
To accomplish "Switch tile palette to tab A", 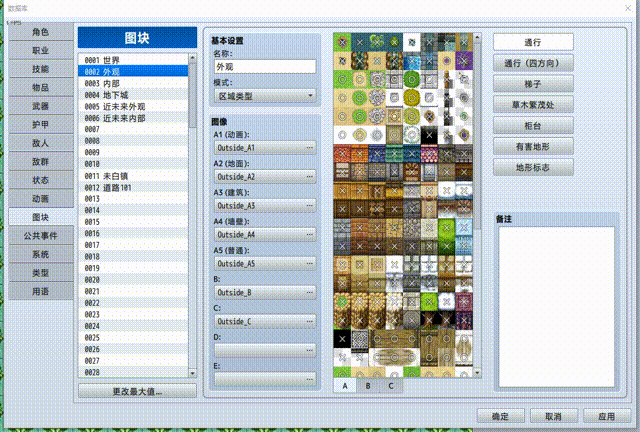I will pyautogui.click(x=345, y=385).
